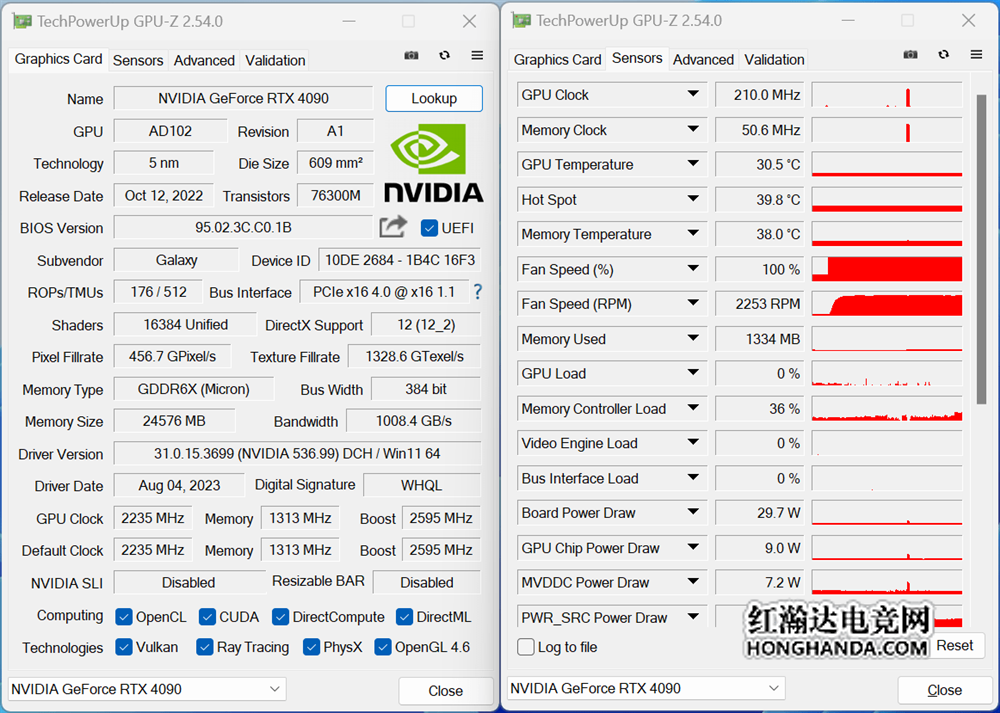1000x713 pixels.
Task: Toggle the Vulkan checkbox
Action: coord(124,647)
